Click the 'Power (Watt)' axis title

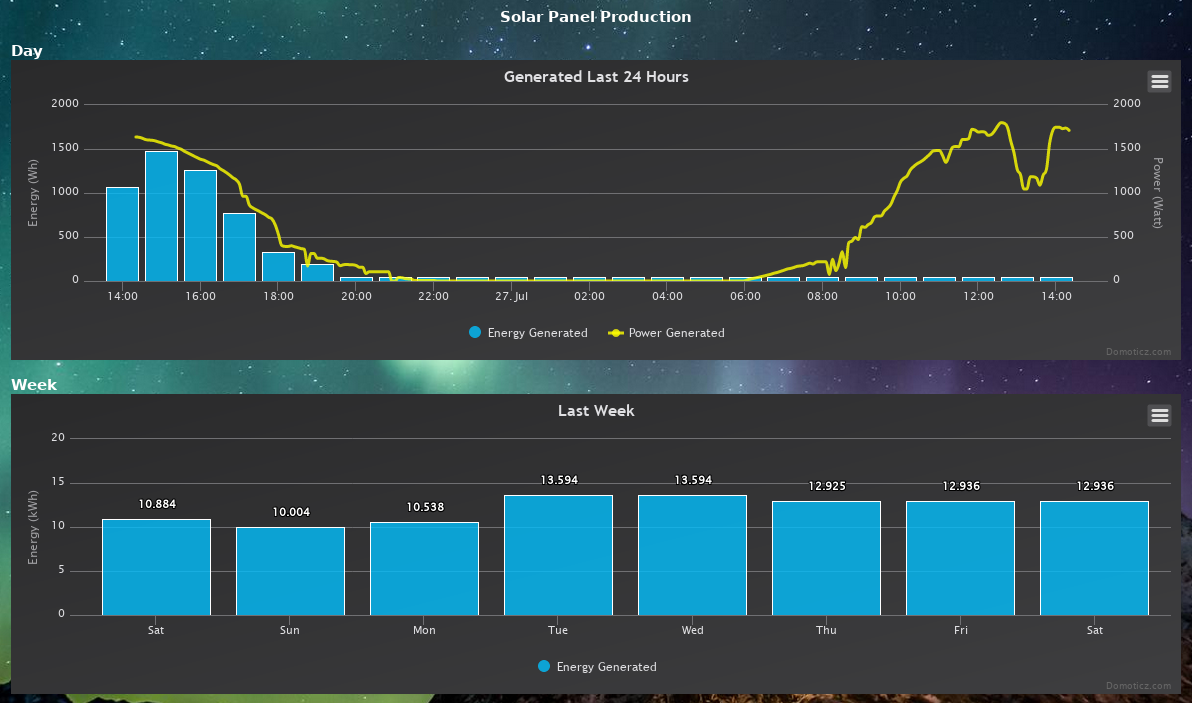[1157, 192]
